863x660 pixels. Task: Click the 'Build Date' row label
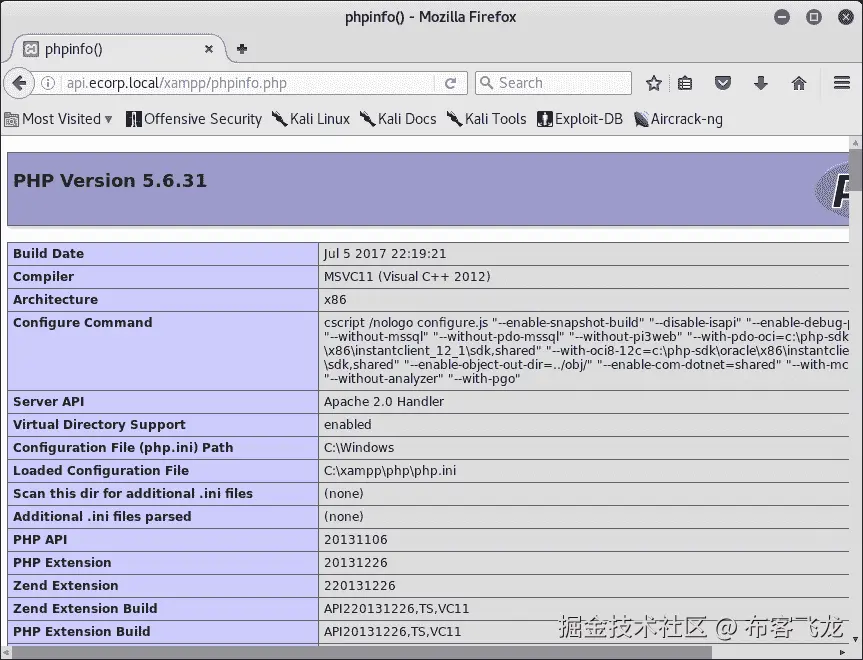click(48, 254)
